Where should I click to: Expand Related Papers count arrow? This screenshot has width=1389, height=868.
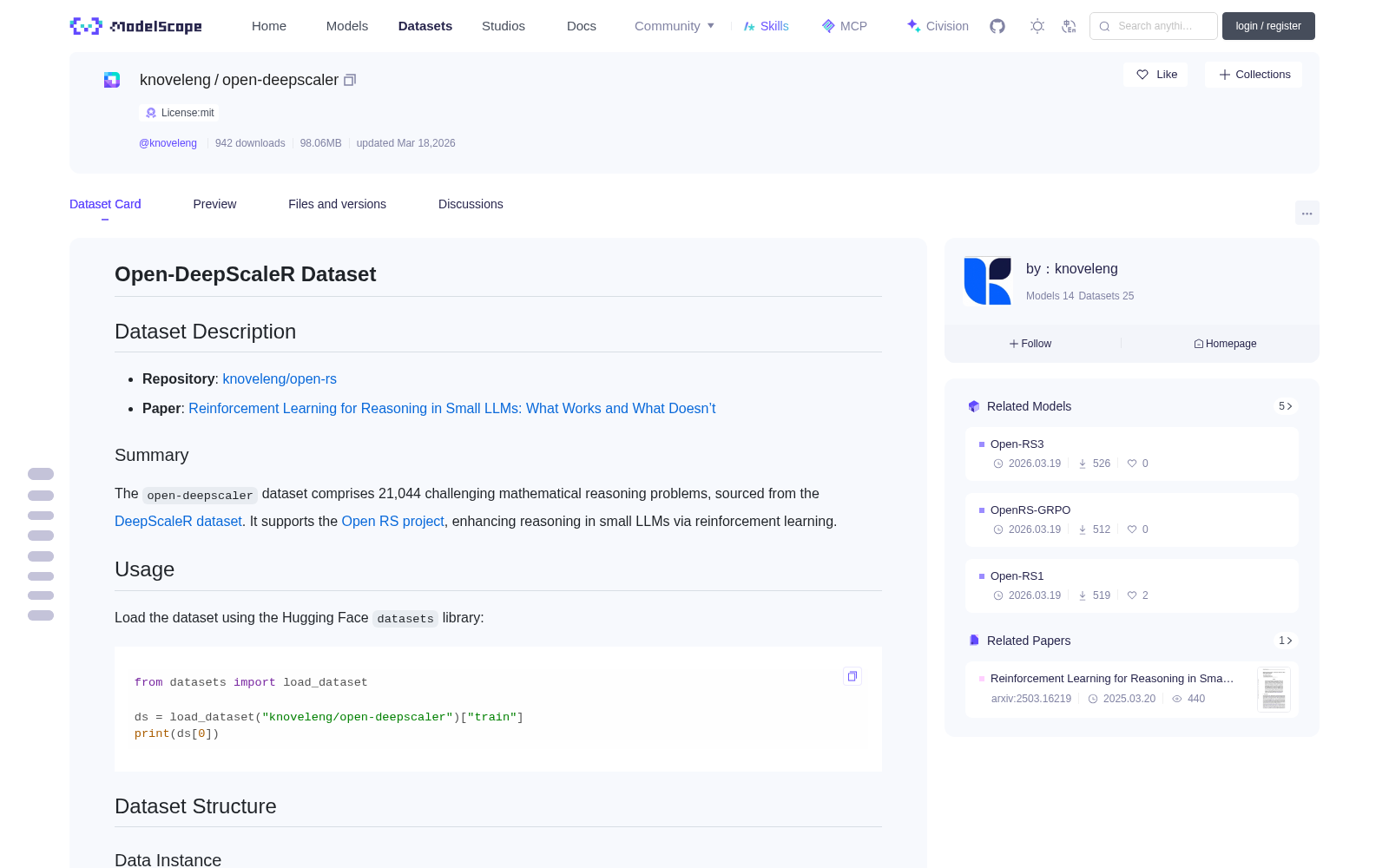pyautogui.click(x=1286, y=641)
